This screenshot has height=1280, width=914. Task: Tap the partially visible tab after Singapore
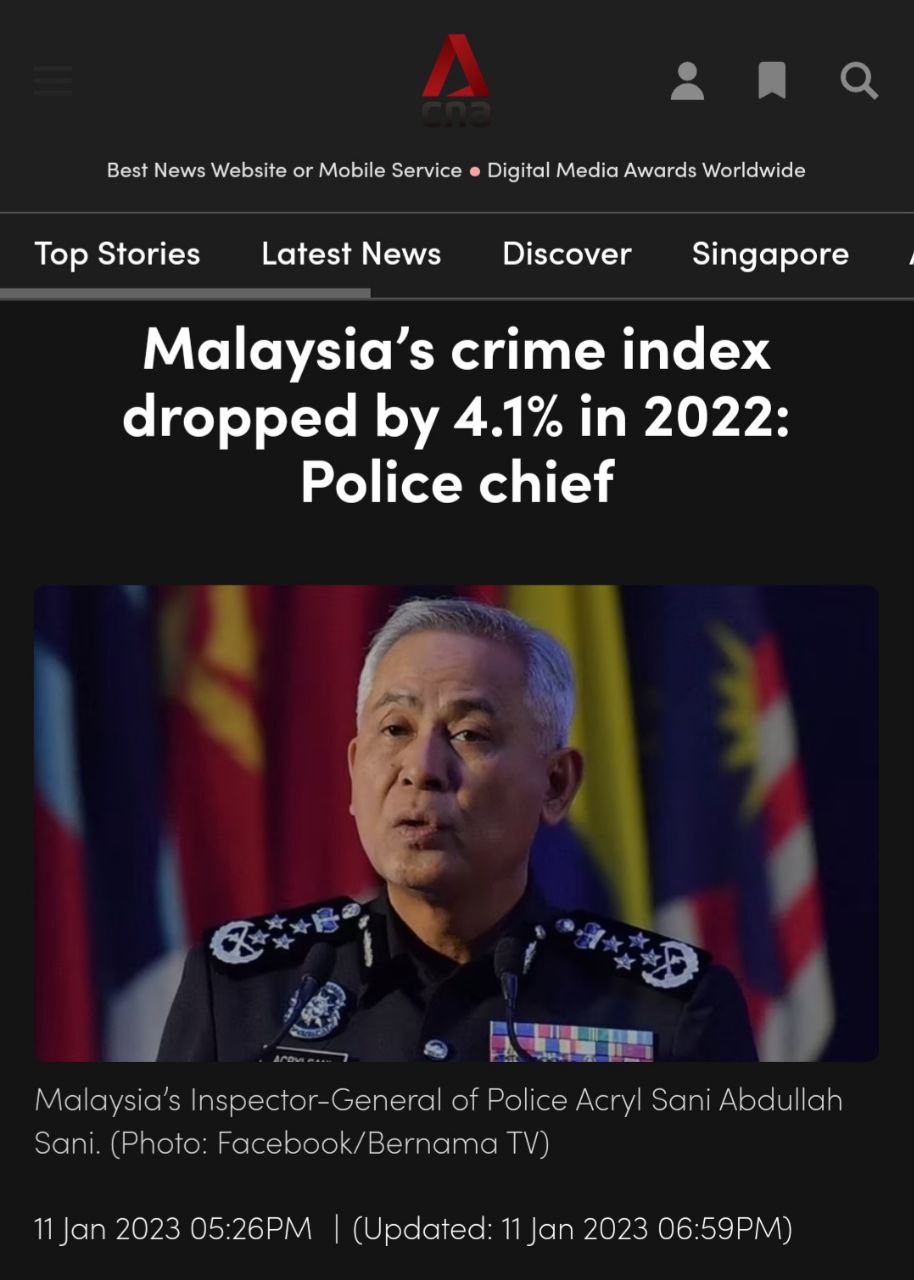tap(910, 254)
